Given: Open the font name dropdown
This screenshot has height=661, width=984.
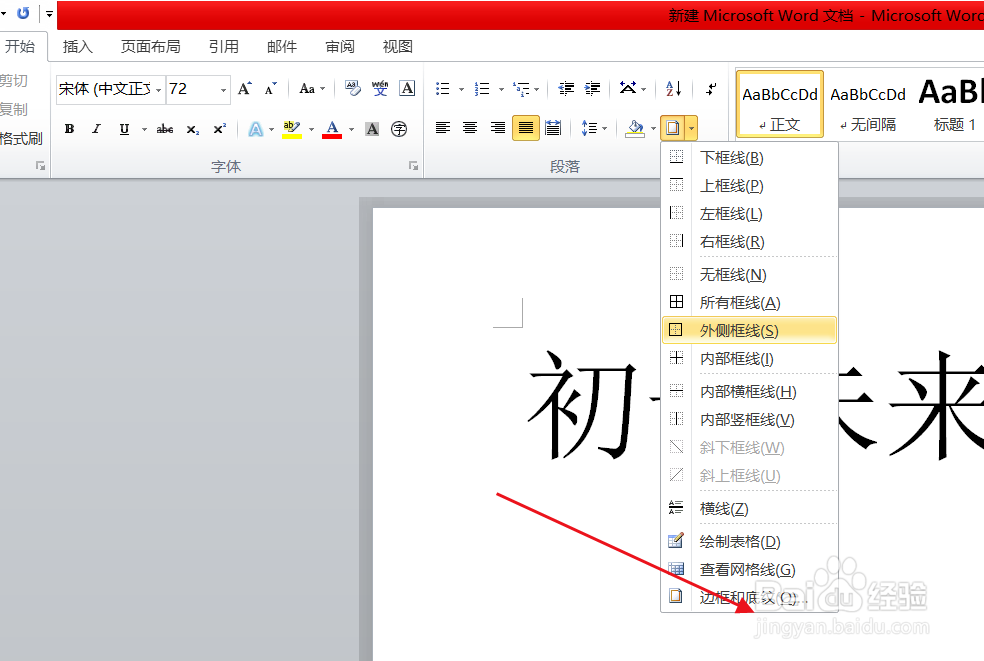Looking at the screenshot, I should pyautogui.click(x=158, y=89).
